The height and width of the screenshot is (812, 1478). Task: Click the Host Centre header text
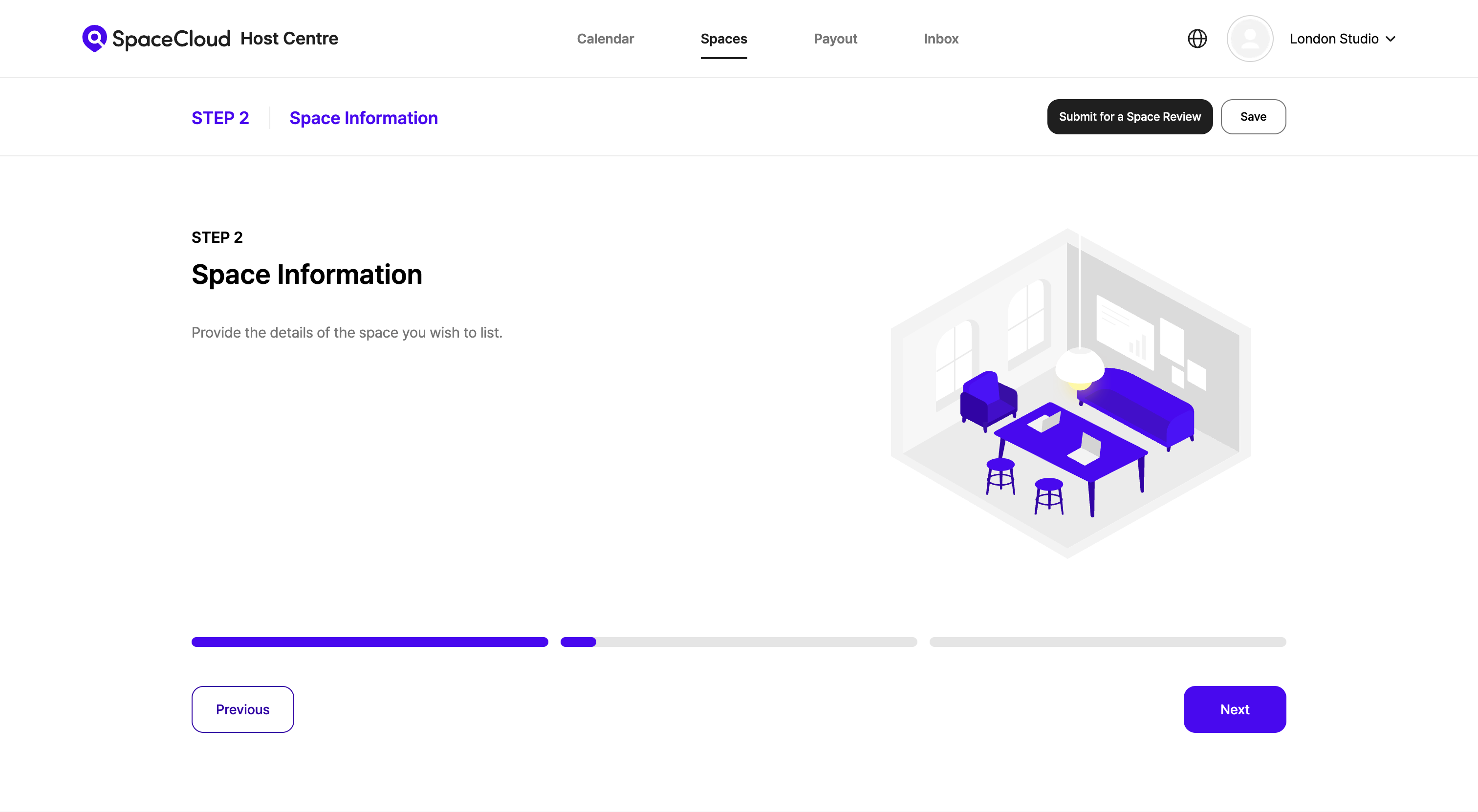pos(289,39)
